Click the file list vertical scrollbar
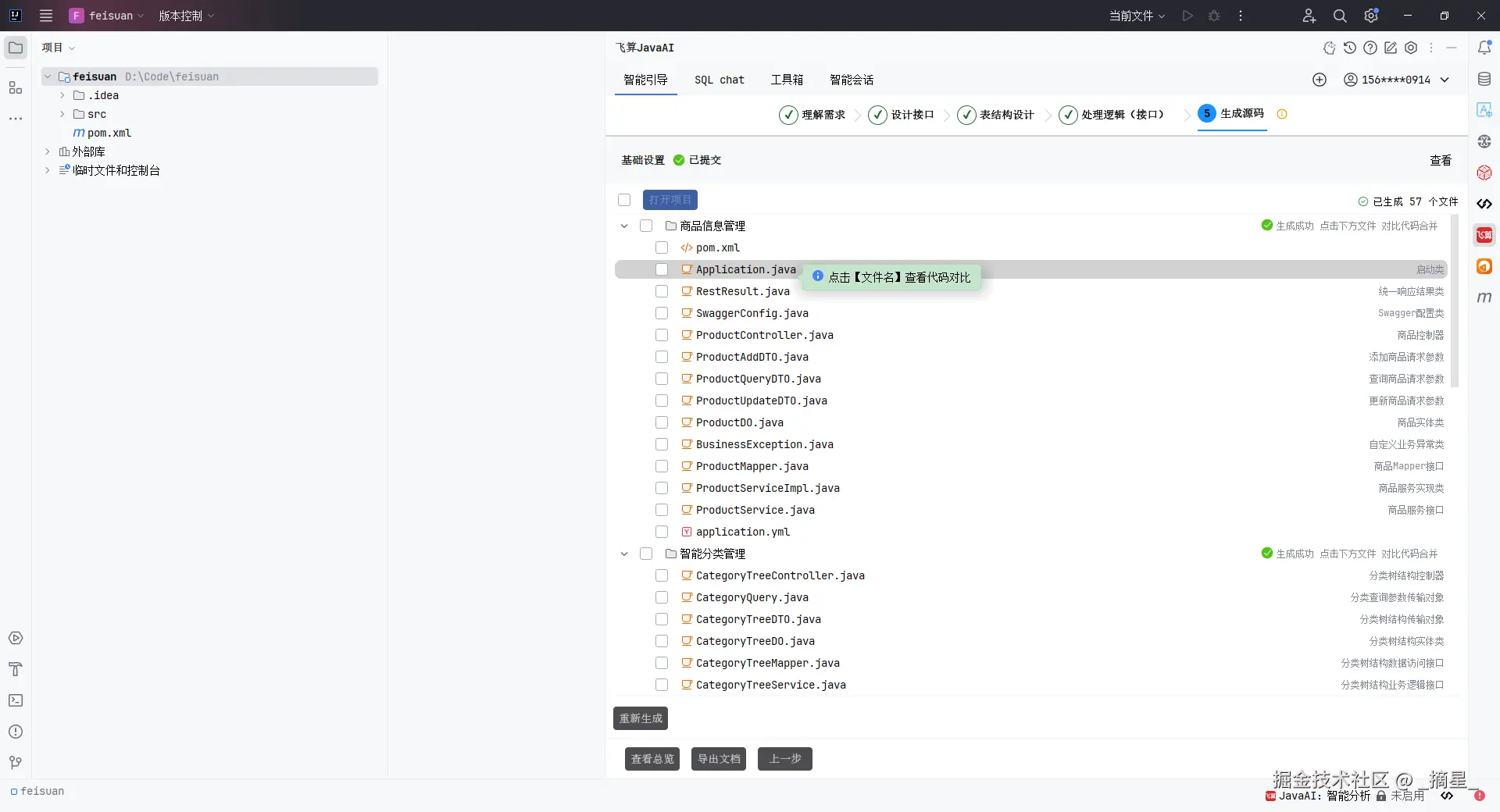This screenshot has height=812, width=1500. [x=1455, y=301]
